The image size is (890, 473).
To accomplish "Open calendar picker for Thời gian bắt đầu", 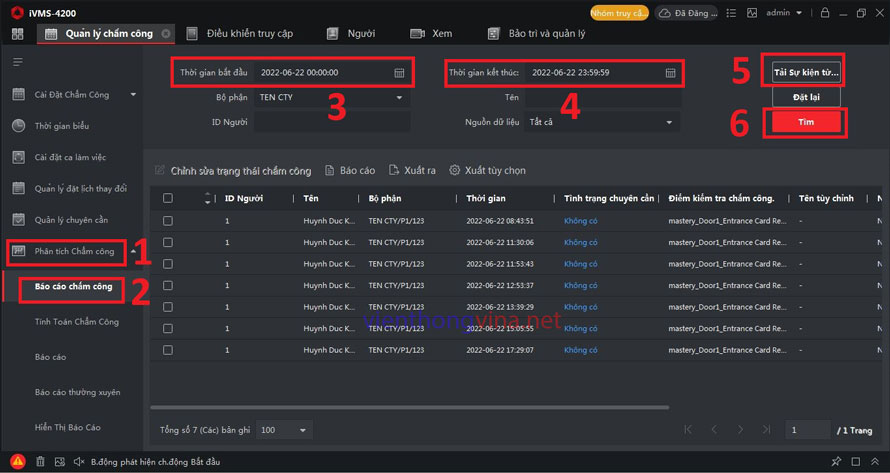I will (399, 73).
